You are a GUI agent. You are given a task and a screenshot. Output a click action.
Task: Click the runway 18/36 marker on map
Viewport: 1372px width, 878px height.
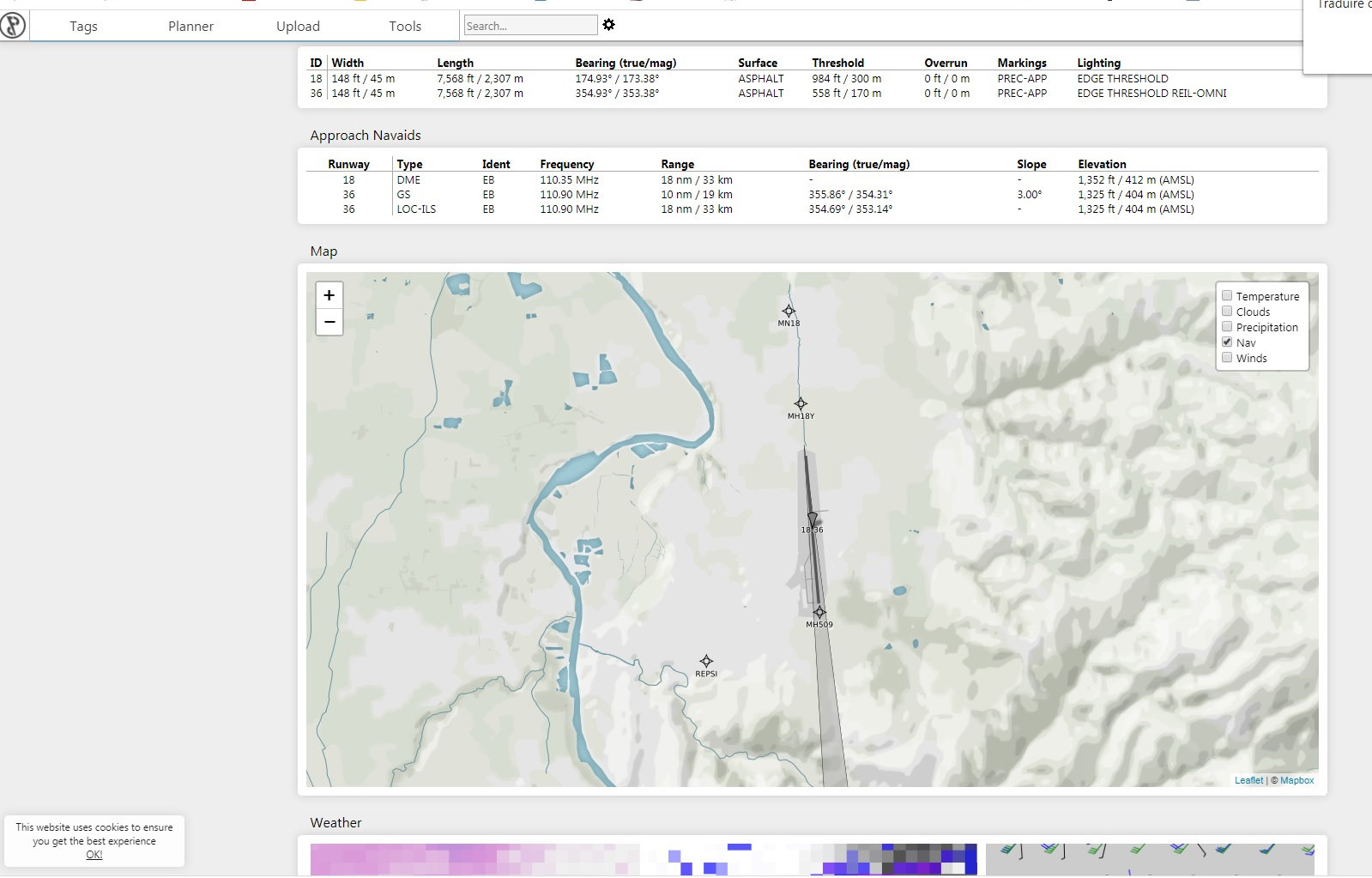812,519
